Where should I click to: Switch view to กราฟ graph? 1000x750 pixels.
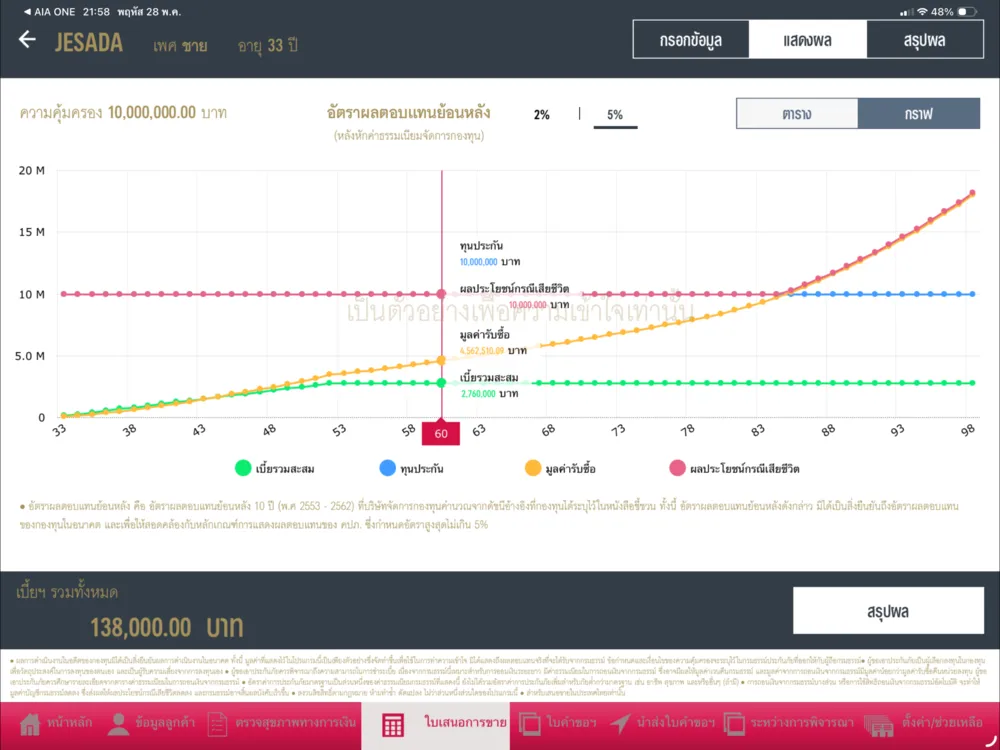coord(918,114)
